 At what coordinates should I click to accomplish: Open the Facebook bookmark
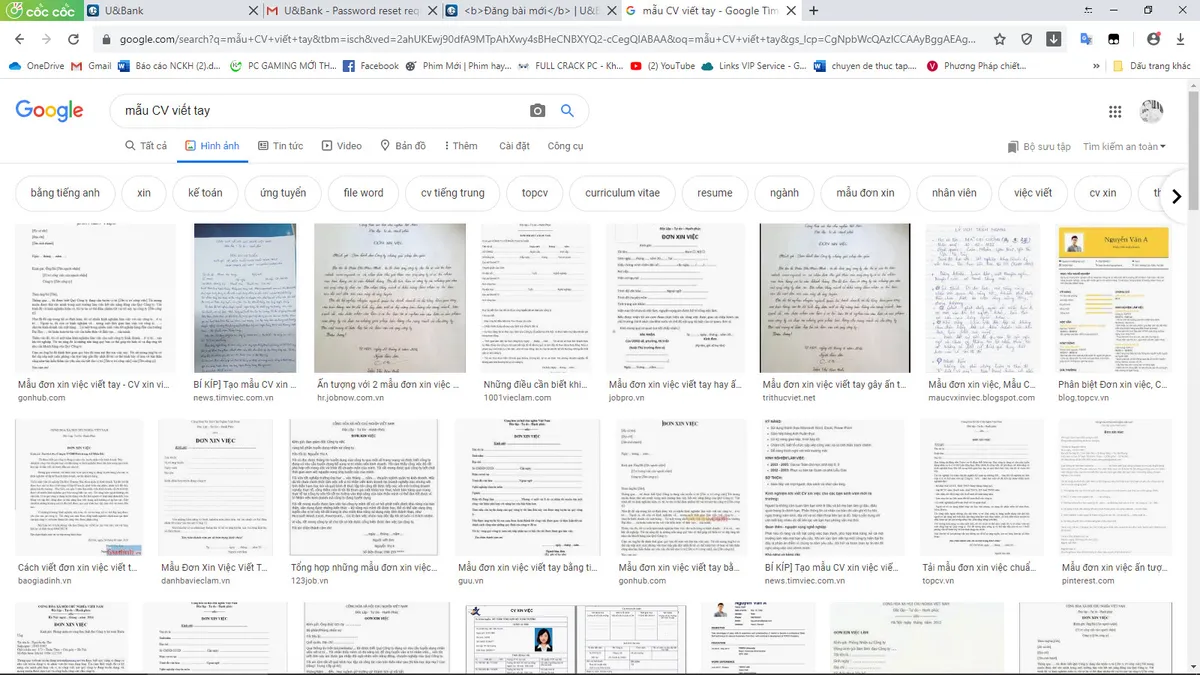[x=370, y=66]
